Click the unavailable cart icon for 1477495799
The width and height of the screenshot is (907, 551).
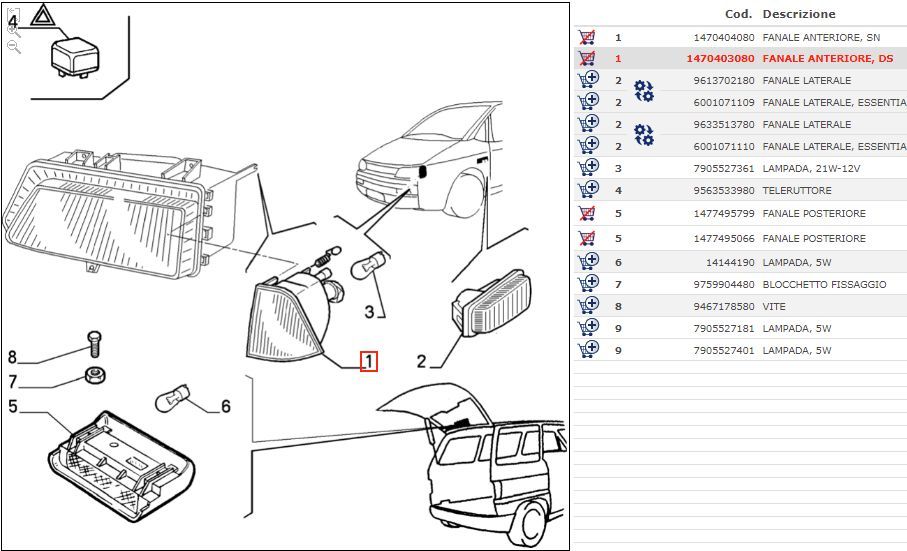pos(587,213)
